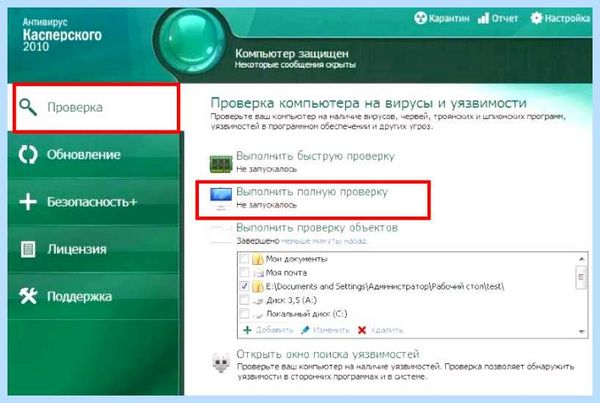Check the Диск 3,5 (A:) checkbox
600x403 pixels.
(x=244, y=300)
